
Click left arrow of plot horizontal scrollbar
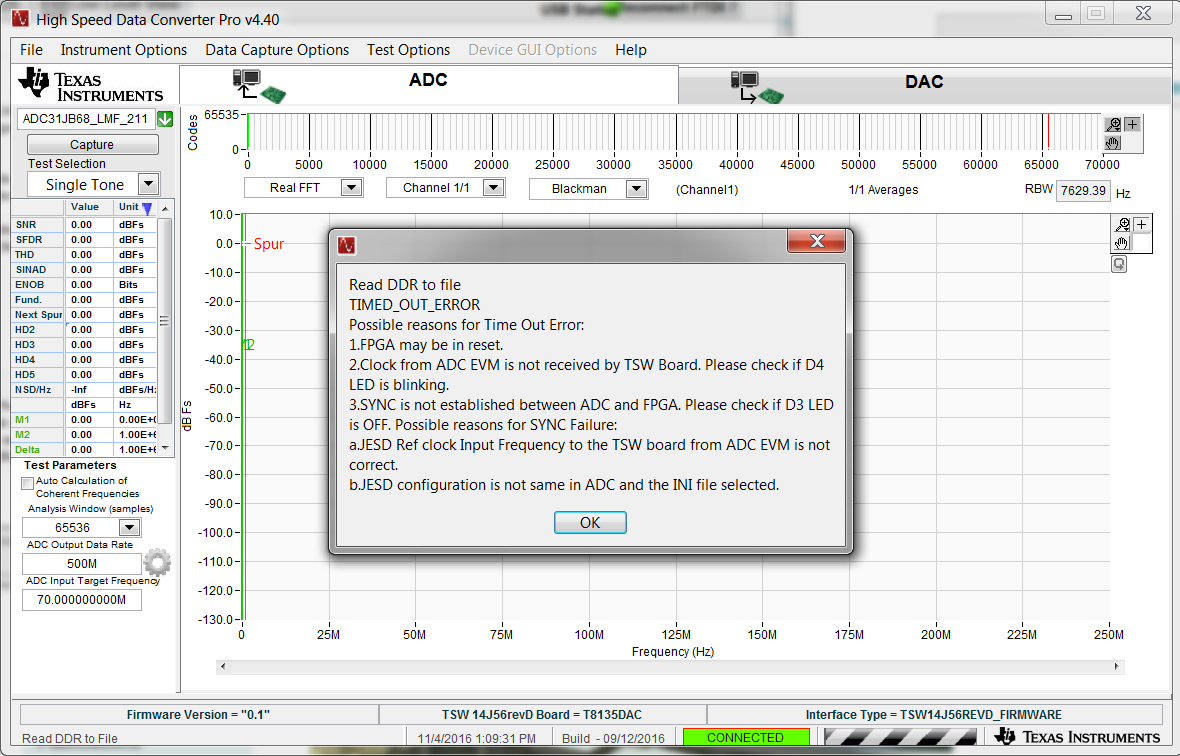pyautogui.click(x=223, y=666)
